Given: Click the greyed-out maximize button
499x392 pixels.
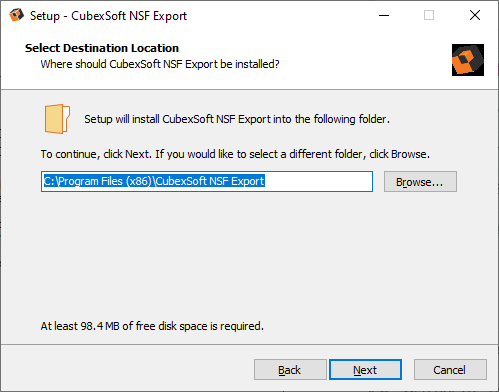Looking at the screenshot, I should click(x=429, y=15).
